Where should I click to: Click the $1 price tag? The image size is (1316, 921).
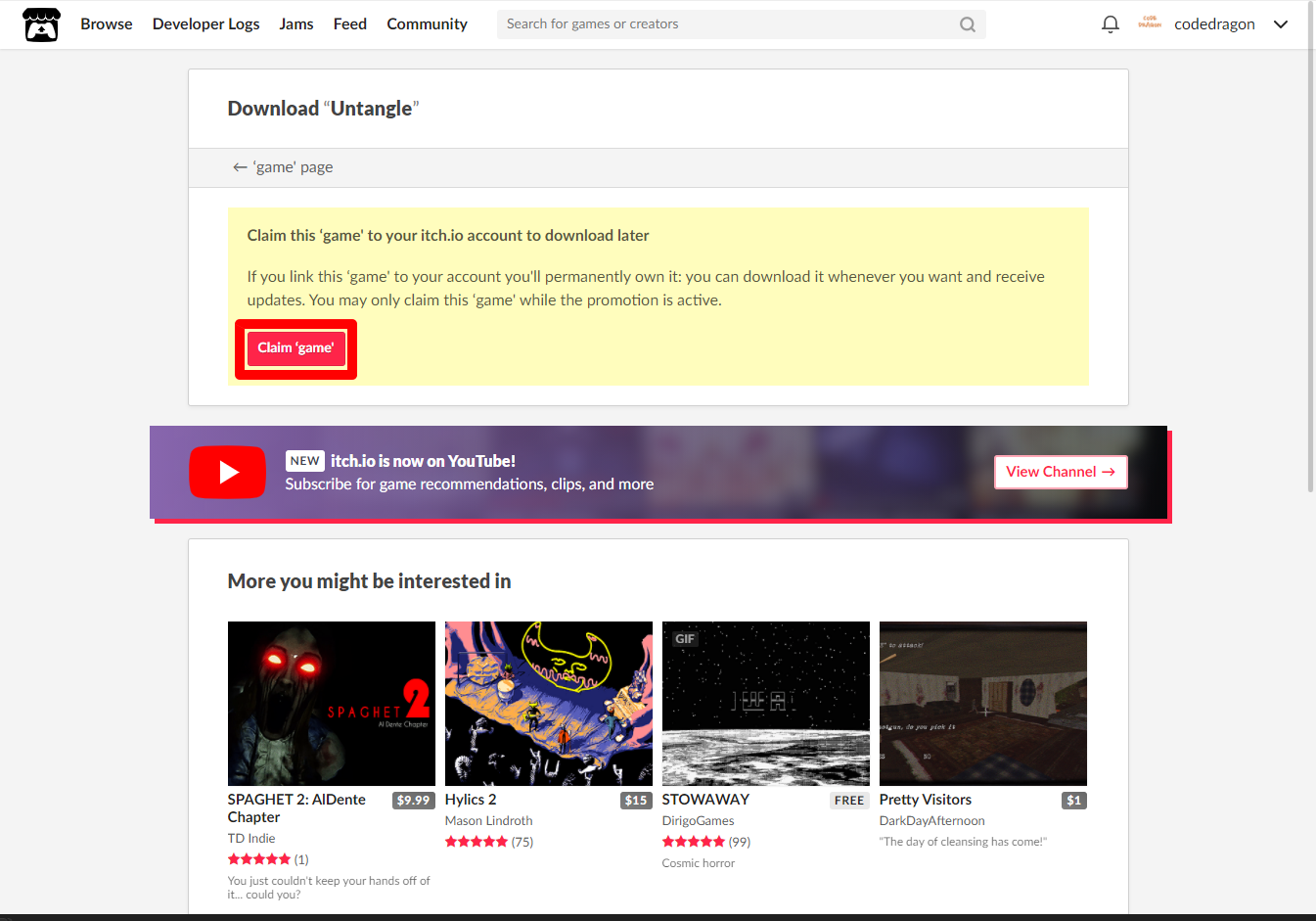(x=1074, y=801)
